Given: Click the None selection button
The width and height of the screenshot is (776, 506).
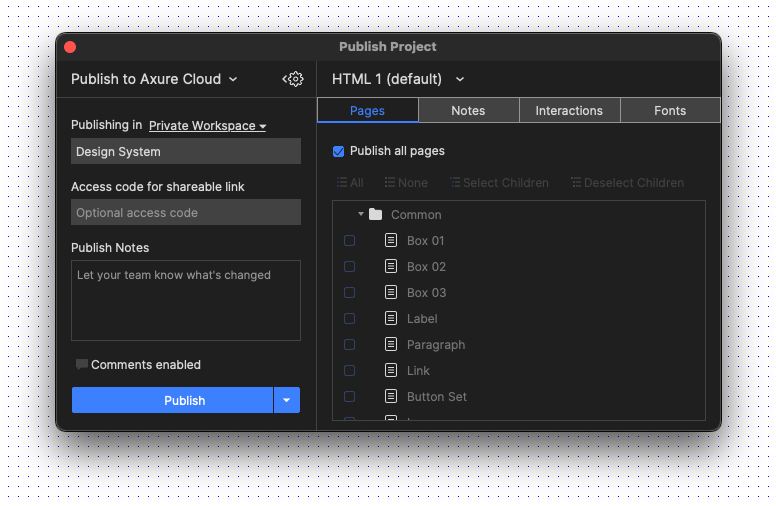Looking at the screenshot, I should tap(406, 183).
